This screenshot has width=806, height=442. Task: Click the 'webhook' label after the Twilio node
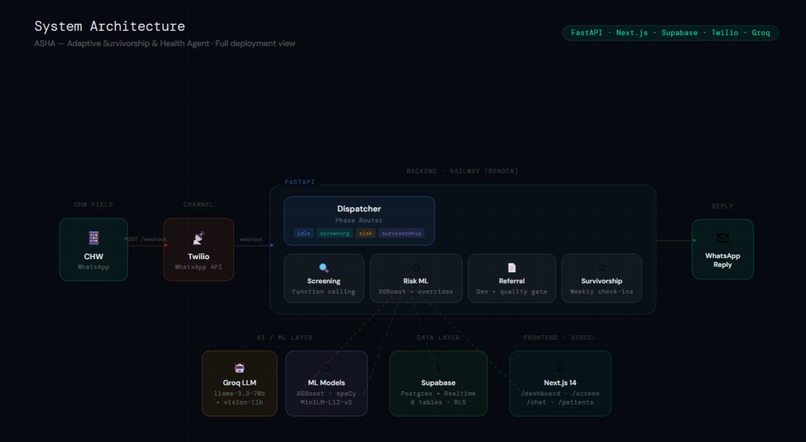(251, 240)
